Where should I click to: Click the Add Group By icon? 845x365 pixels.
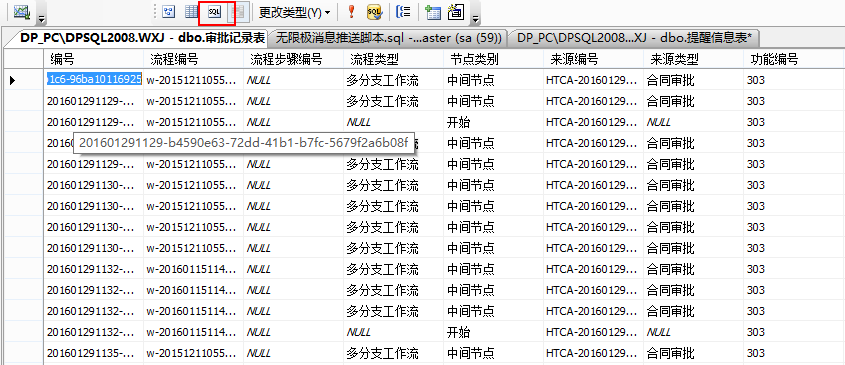point(402,12)
